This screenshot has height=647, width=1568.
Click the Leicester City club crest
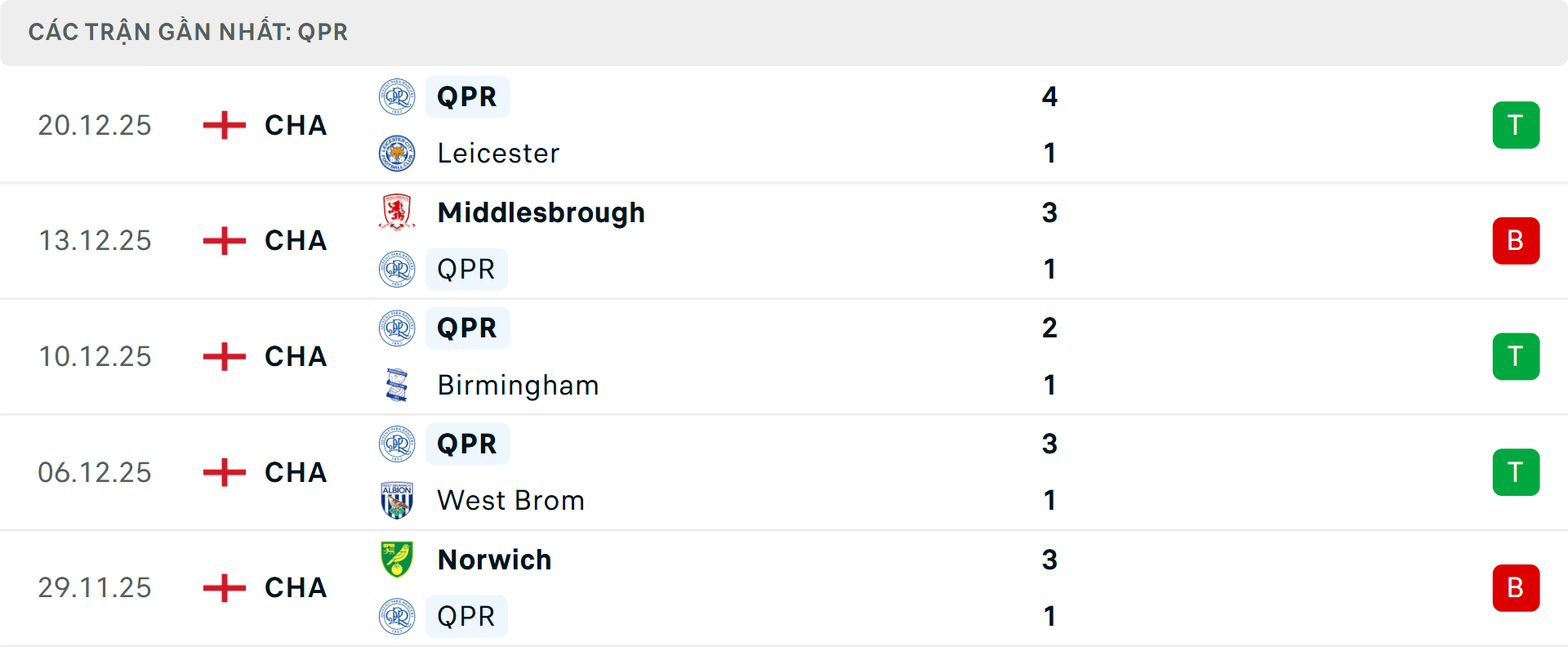pos(397,153)
